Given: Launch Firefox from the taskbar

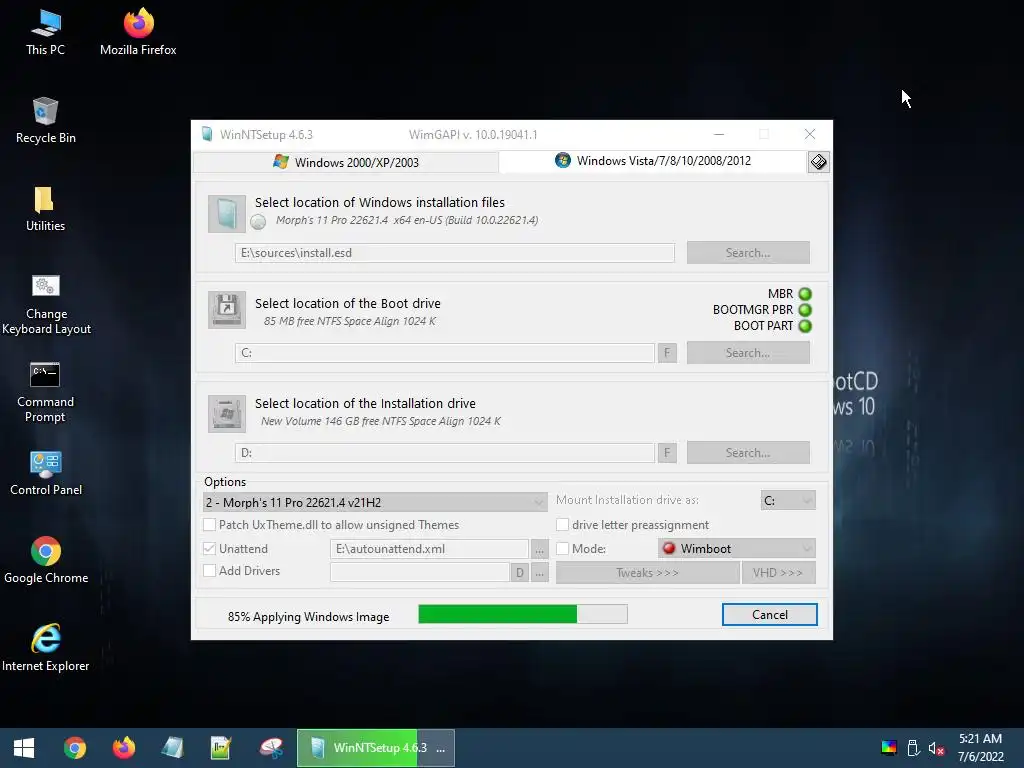Looking at the screenshot, I should point(123,748).
